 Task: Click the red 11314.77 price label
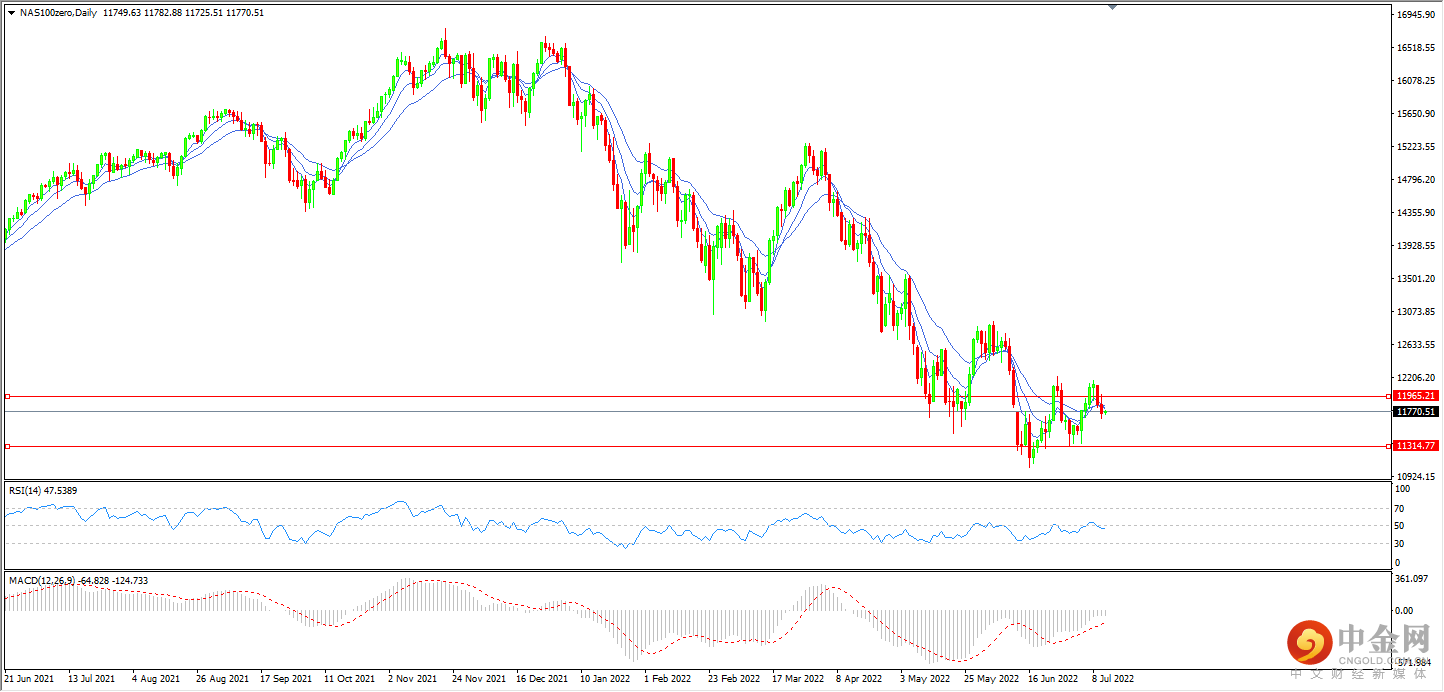(x=1416, y=446)
